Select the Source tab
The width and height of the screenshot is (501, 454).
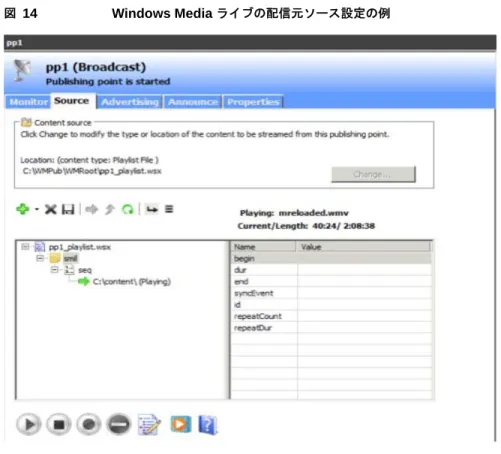[72, 101]
